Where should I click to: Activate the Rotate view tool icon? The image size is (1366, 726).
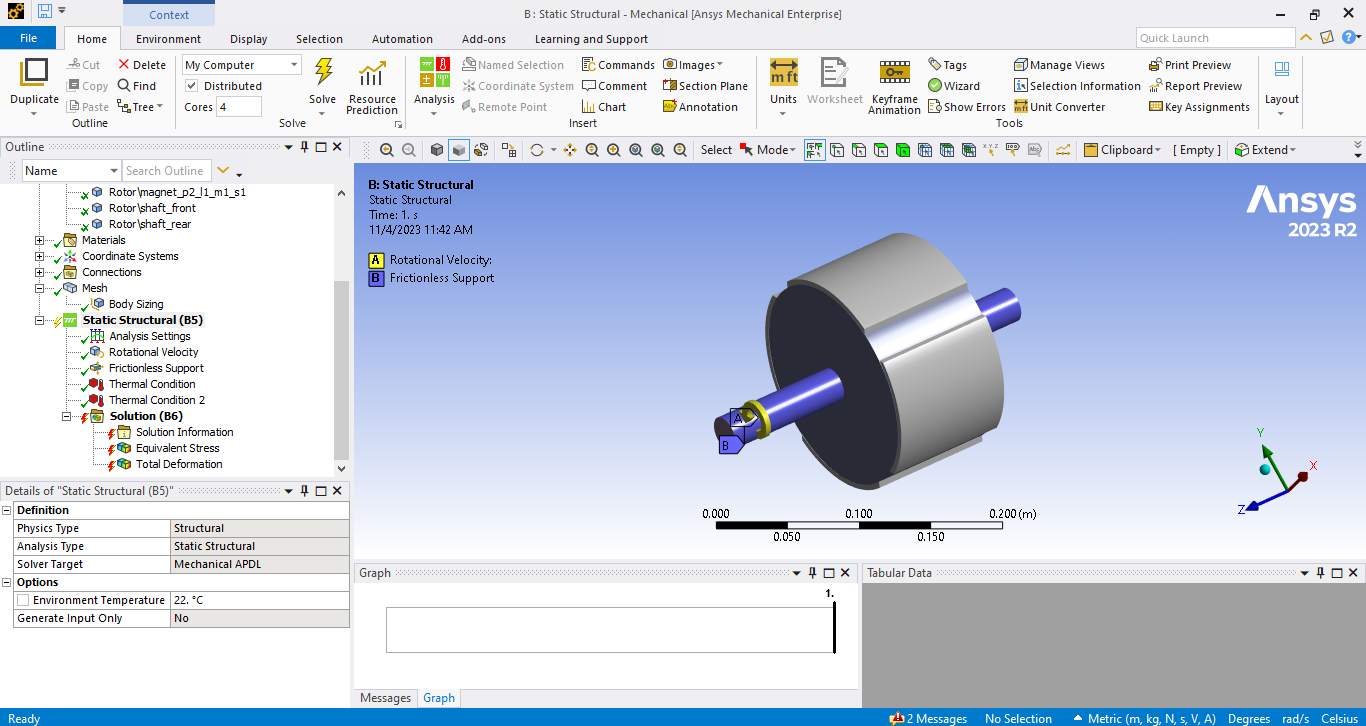(x=537, y=150)
